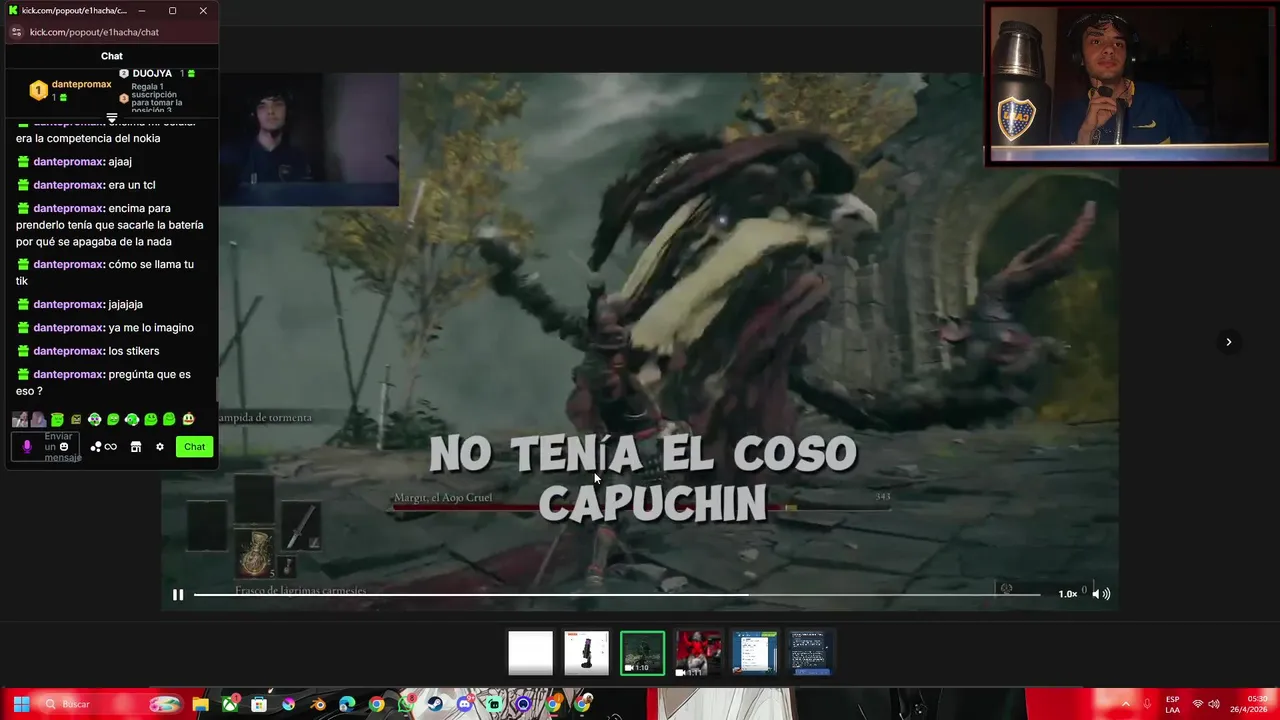Open Discord from the taskbar
The height and width of the screenshot is (720, 1280).
point(465,704)
